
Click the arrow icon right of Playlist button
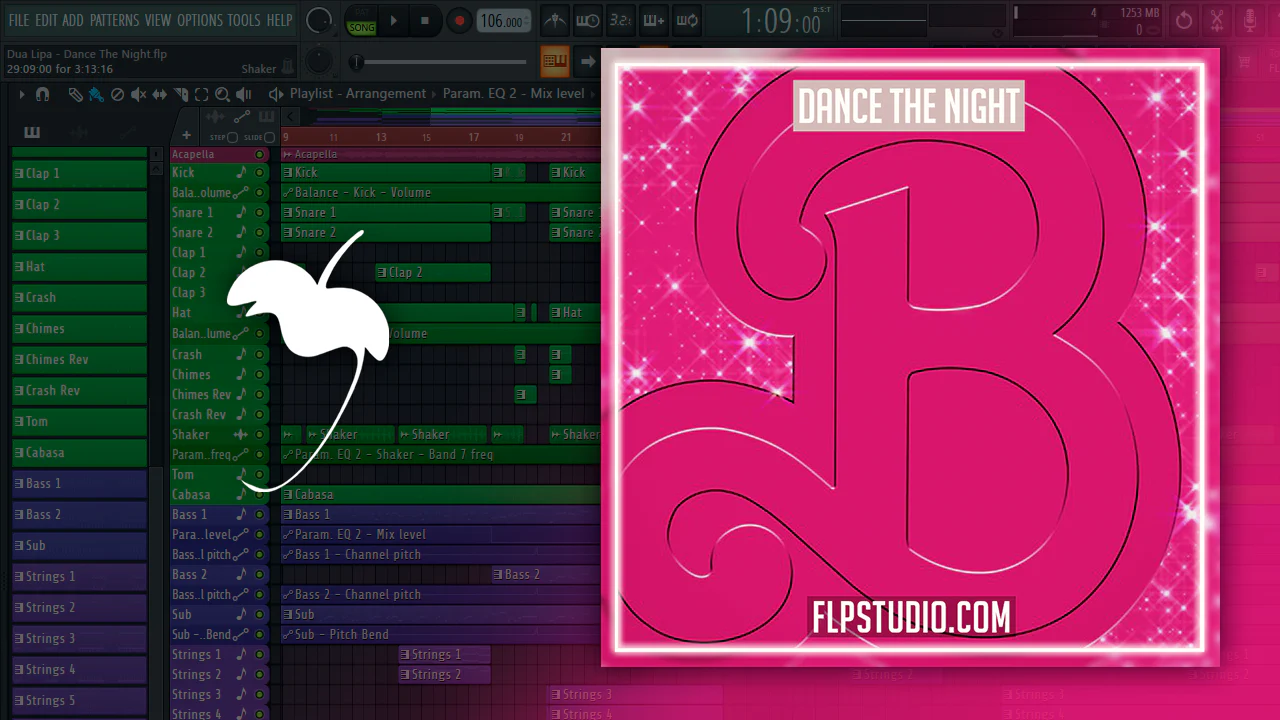(588, 61)
